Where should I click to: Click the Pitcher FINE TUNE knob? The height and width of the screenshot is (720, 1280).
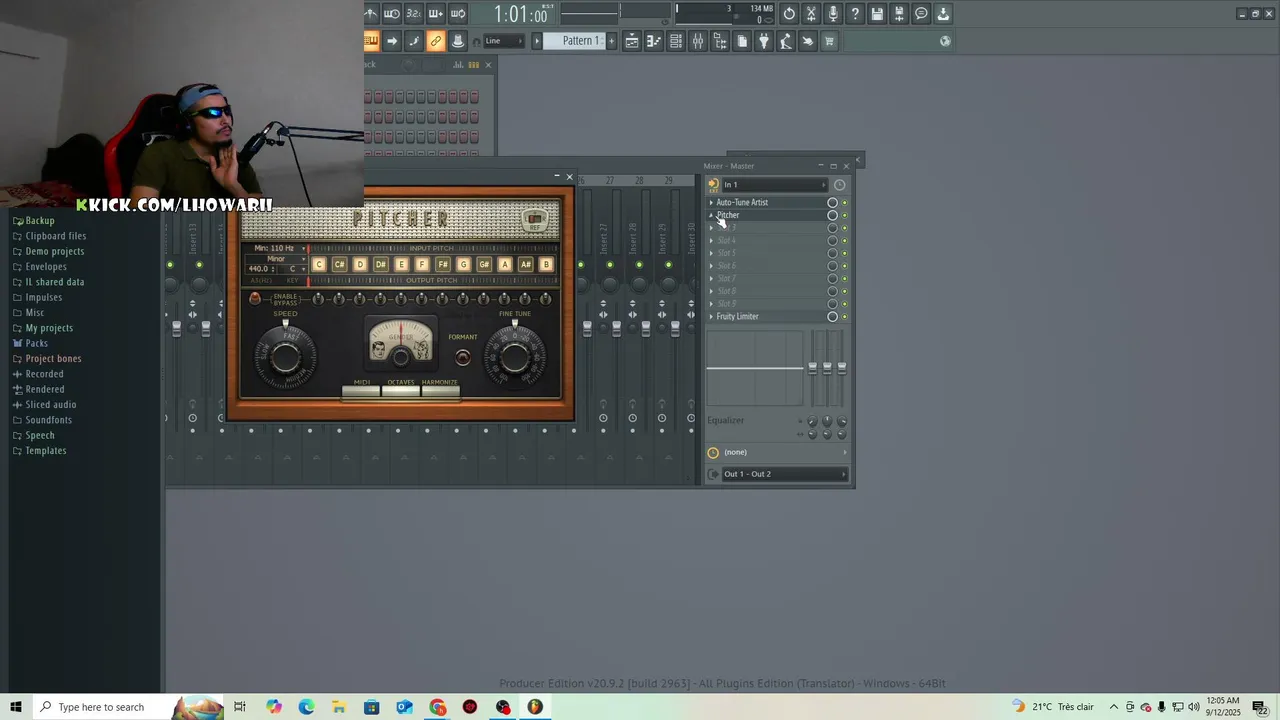[515, 355]
